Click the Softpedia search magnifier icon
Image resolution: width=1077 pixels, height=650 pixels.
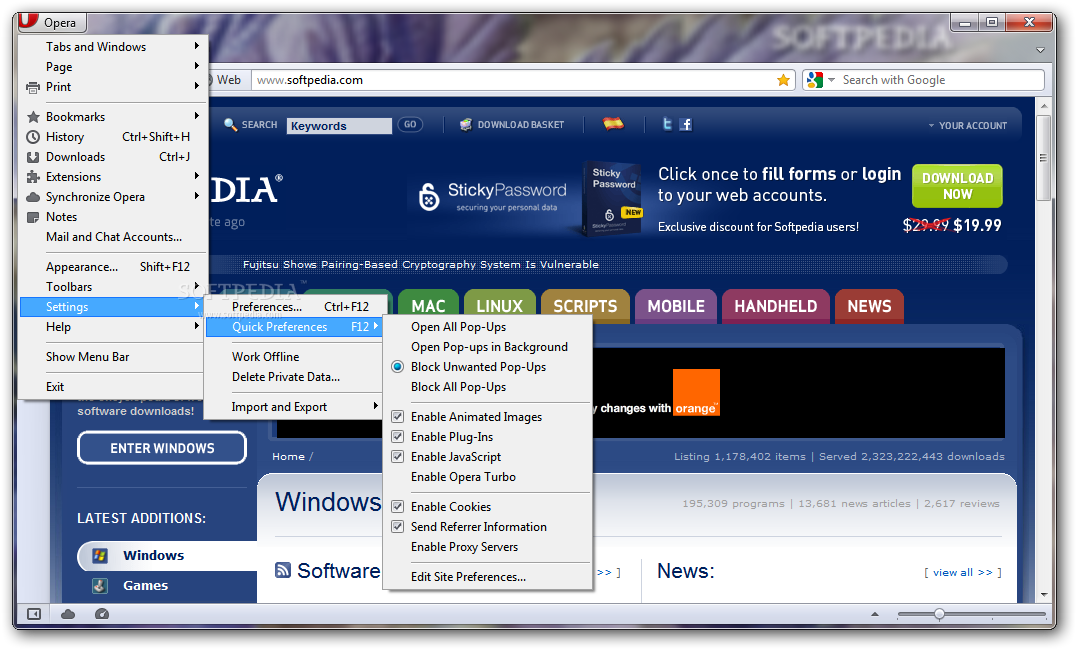pos(230,124)
